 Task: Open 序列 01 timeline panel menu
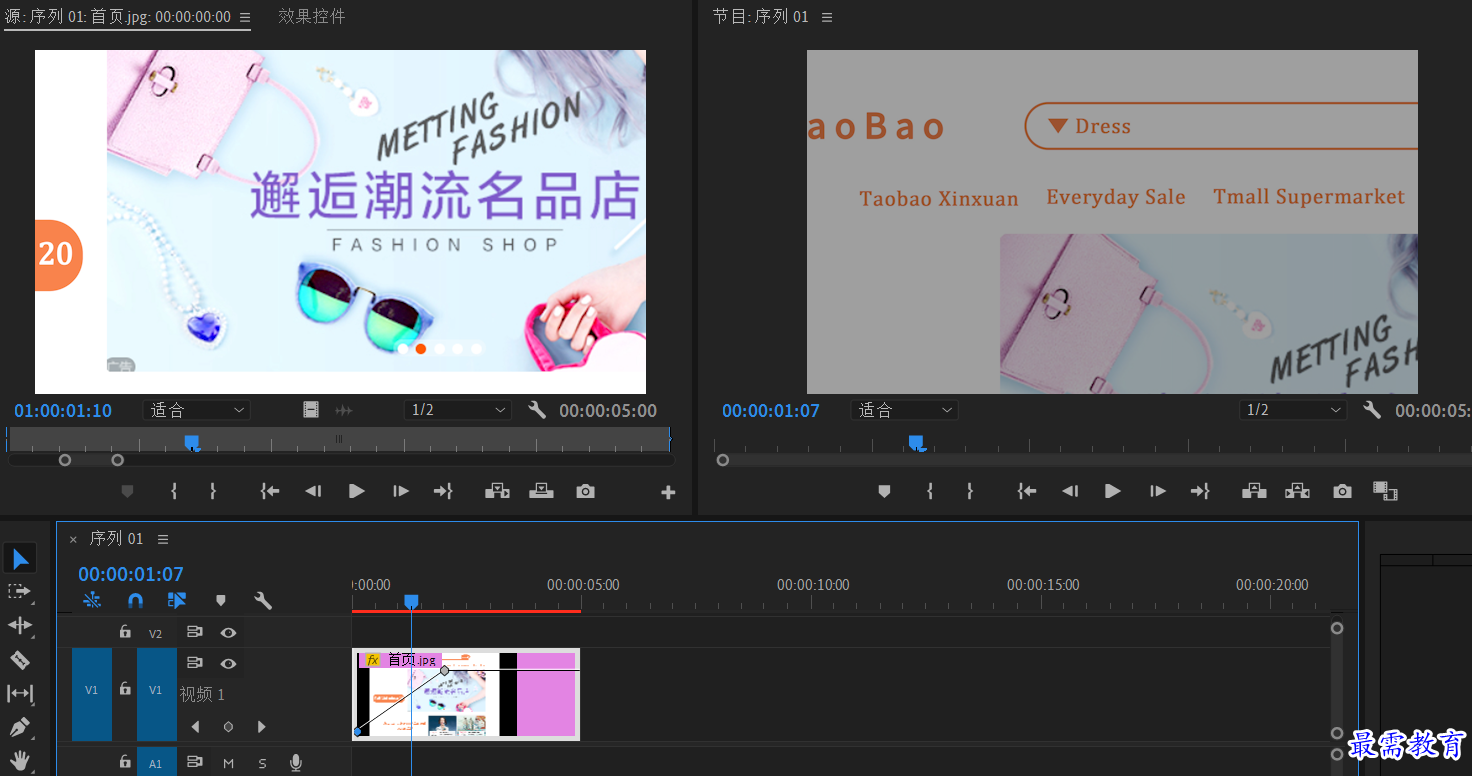tap(163, 539)
